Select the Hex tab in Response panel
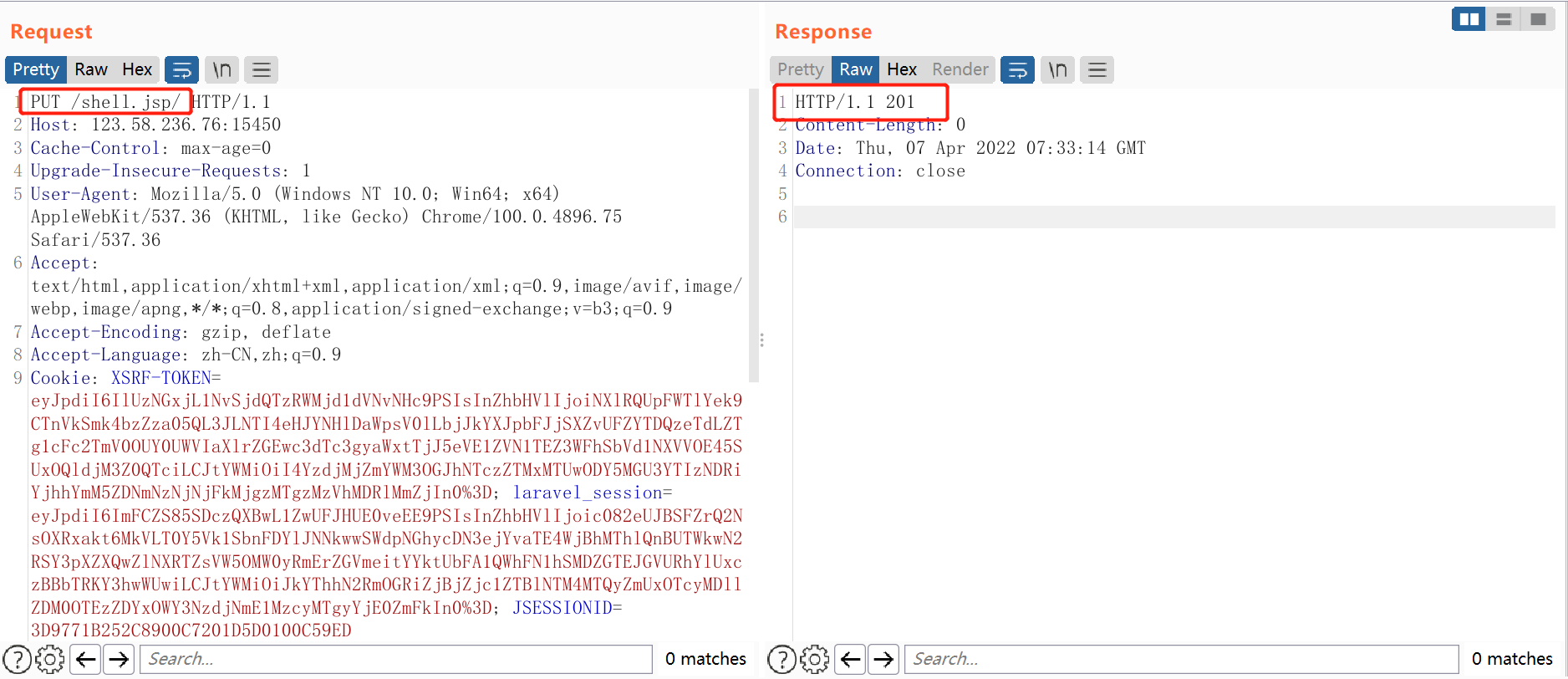 [x=902, y=69]
